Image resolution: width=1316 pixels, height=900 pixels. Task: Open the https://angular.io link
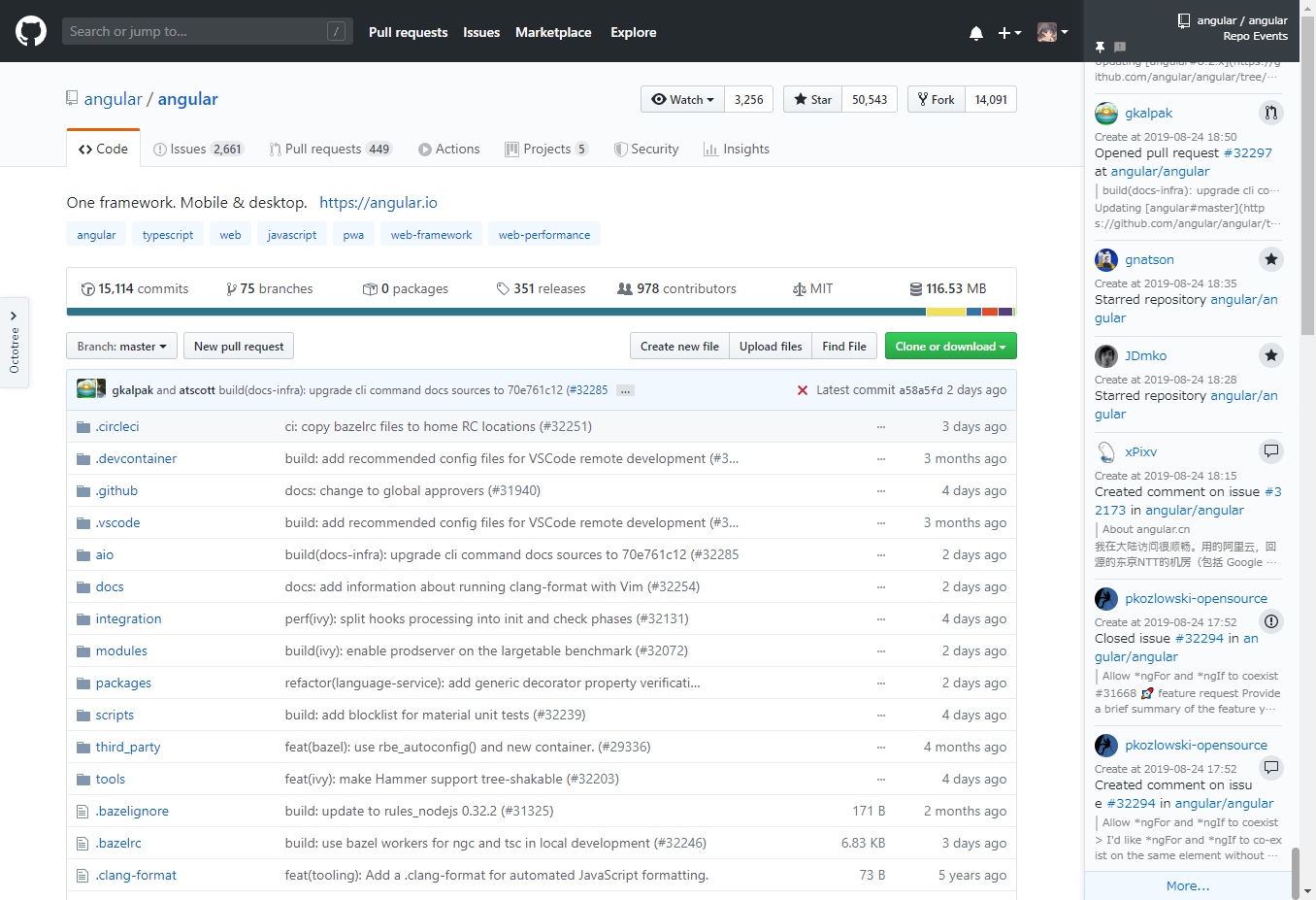(378, 202)
